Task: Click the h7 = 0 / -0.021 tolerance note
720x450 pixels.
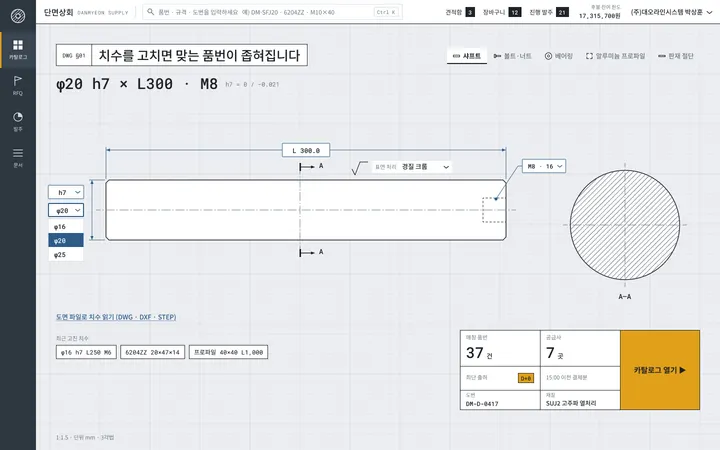Action: click(252, 84)
